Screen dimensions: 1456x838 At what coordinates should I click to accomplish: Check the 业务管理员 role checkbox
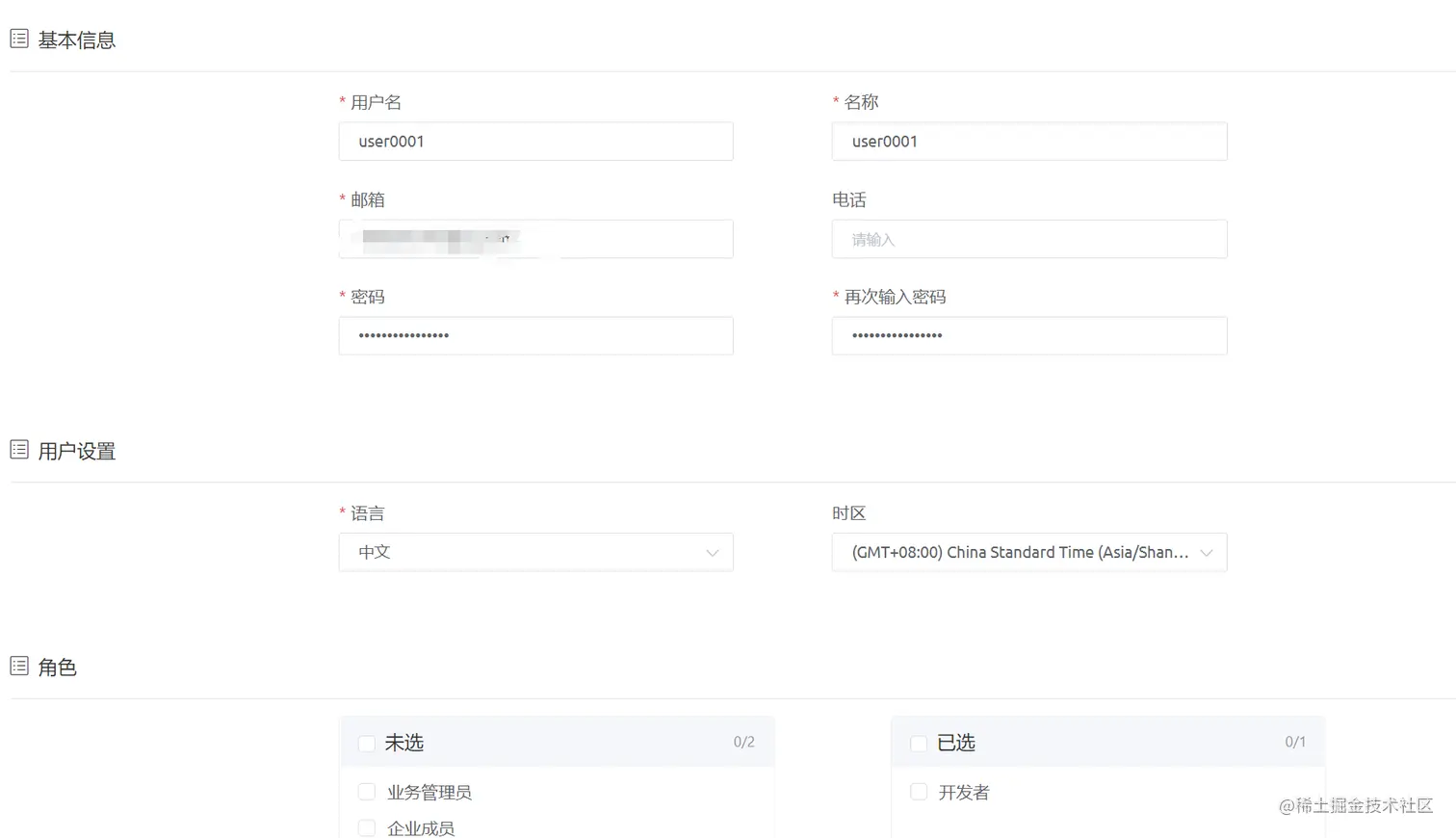click(x=367, y=792)
